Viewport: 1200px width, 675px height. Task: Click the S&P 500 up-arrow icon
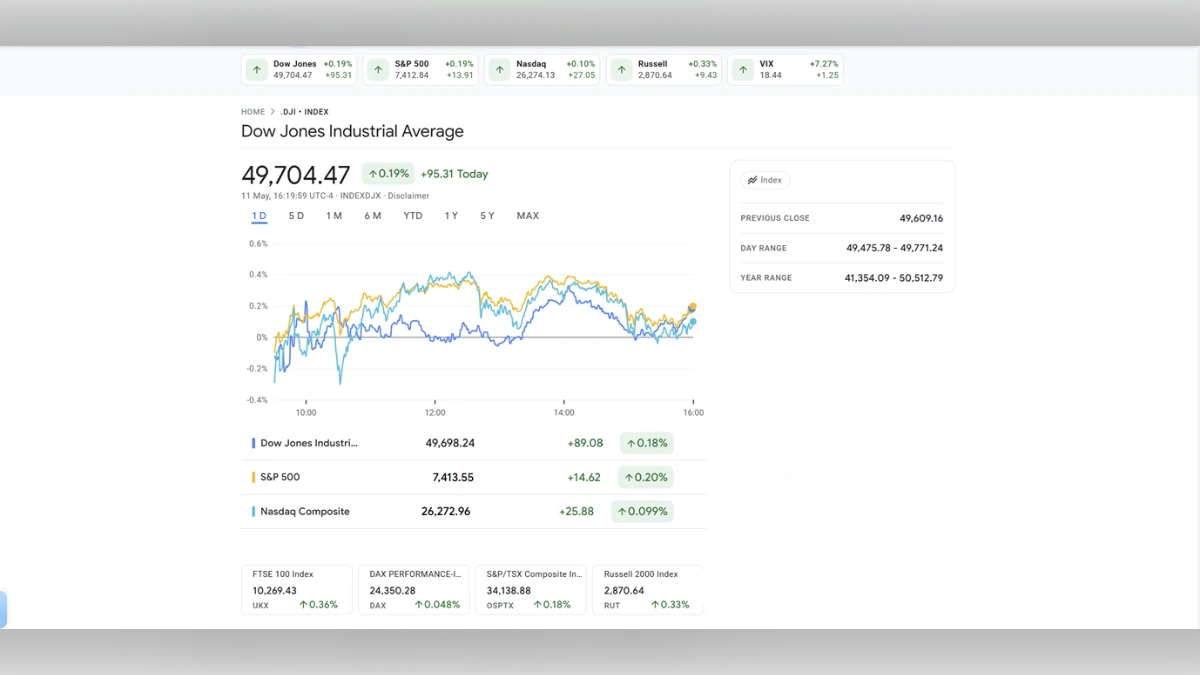click(378, 70)
